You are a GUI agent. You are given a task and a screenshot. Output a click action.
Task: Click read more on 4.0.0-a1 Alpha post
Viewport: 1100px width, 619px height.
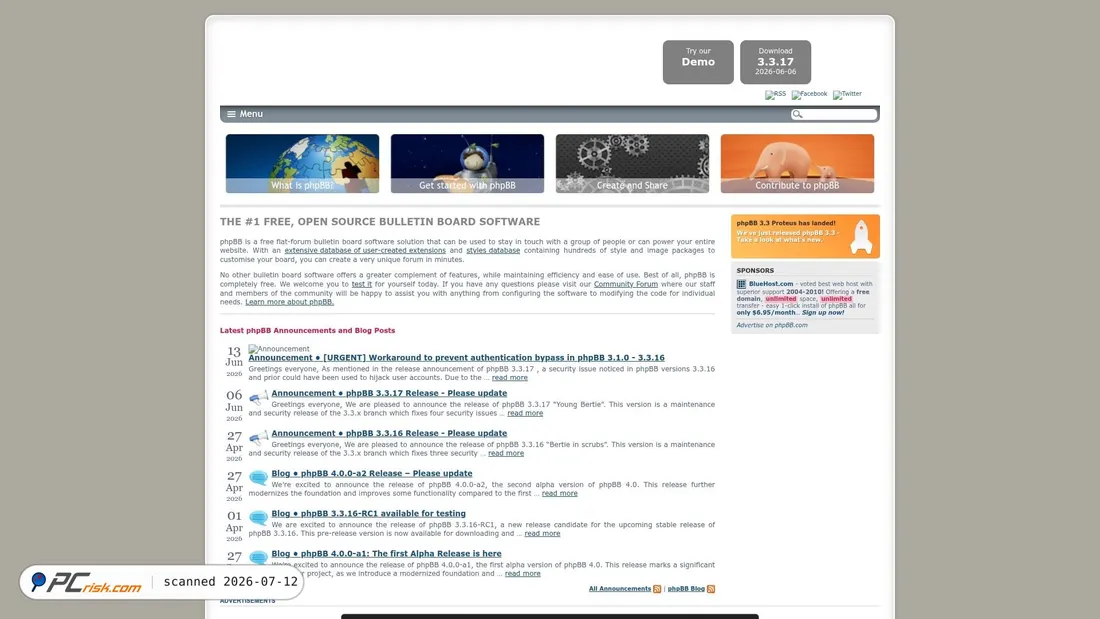(523, 573)
